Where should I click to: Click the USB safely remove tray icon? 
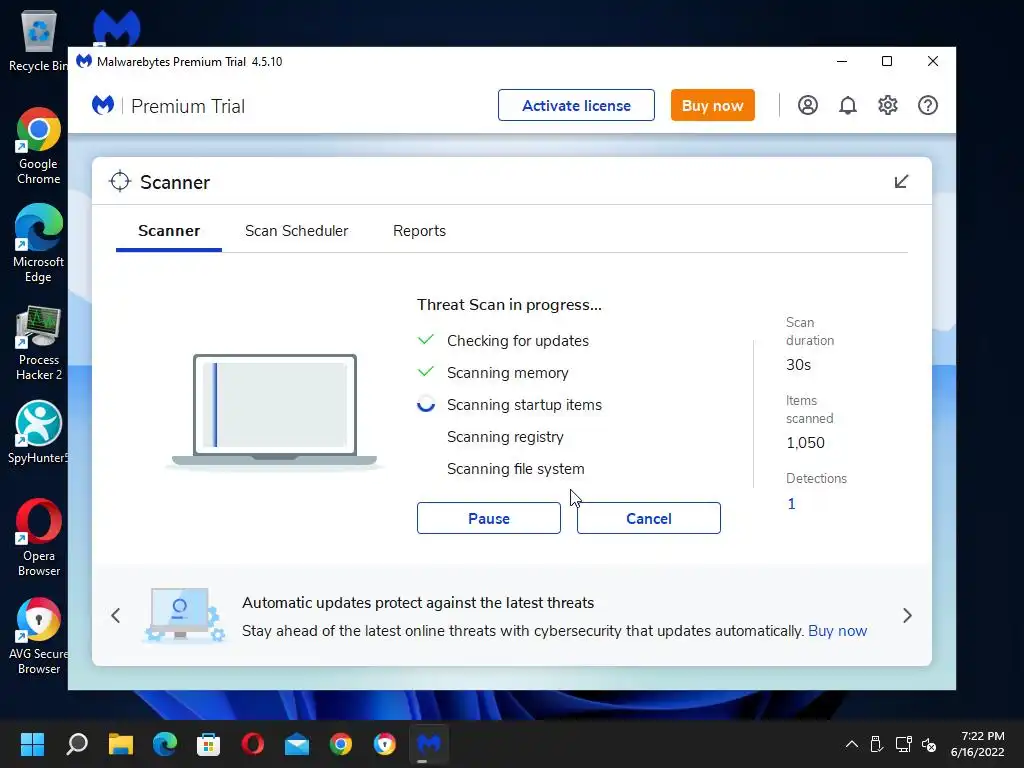876,744
